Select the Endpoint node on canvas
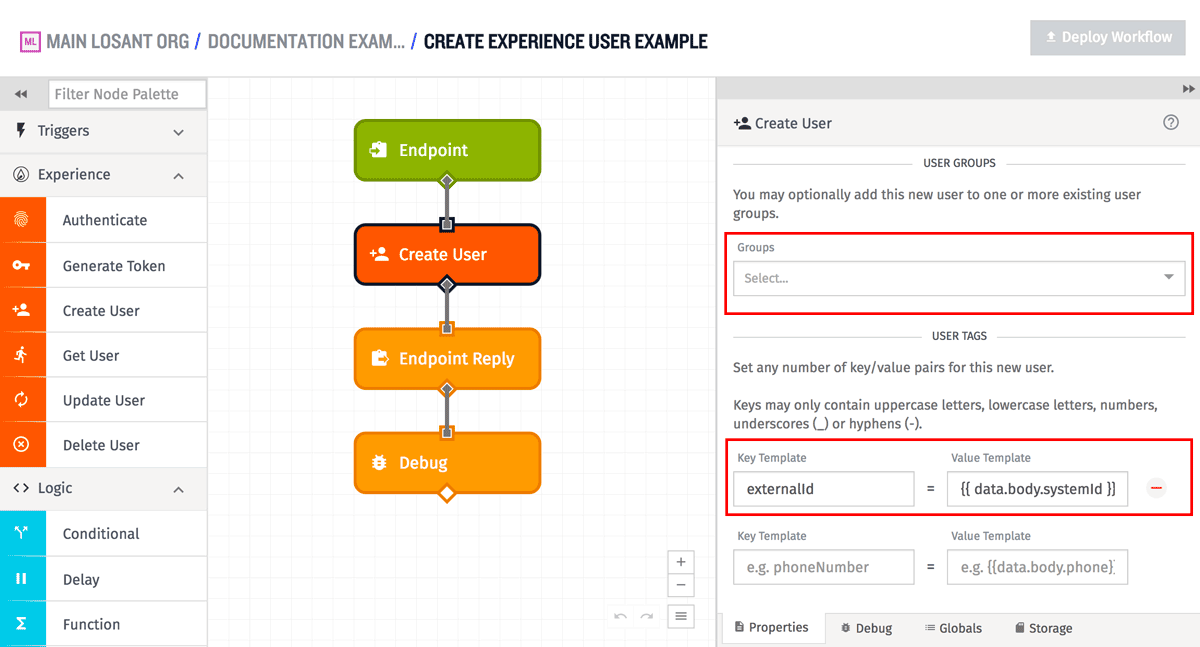 (x=447, y=150)
